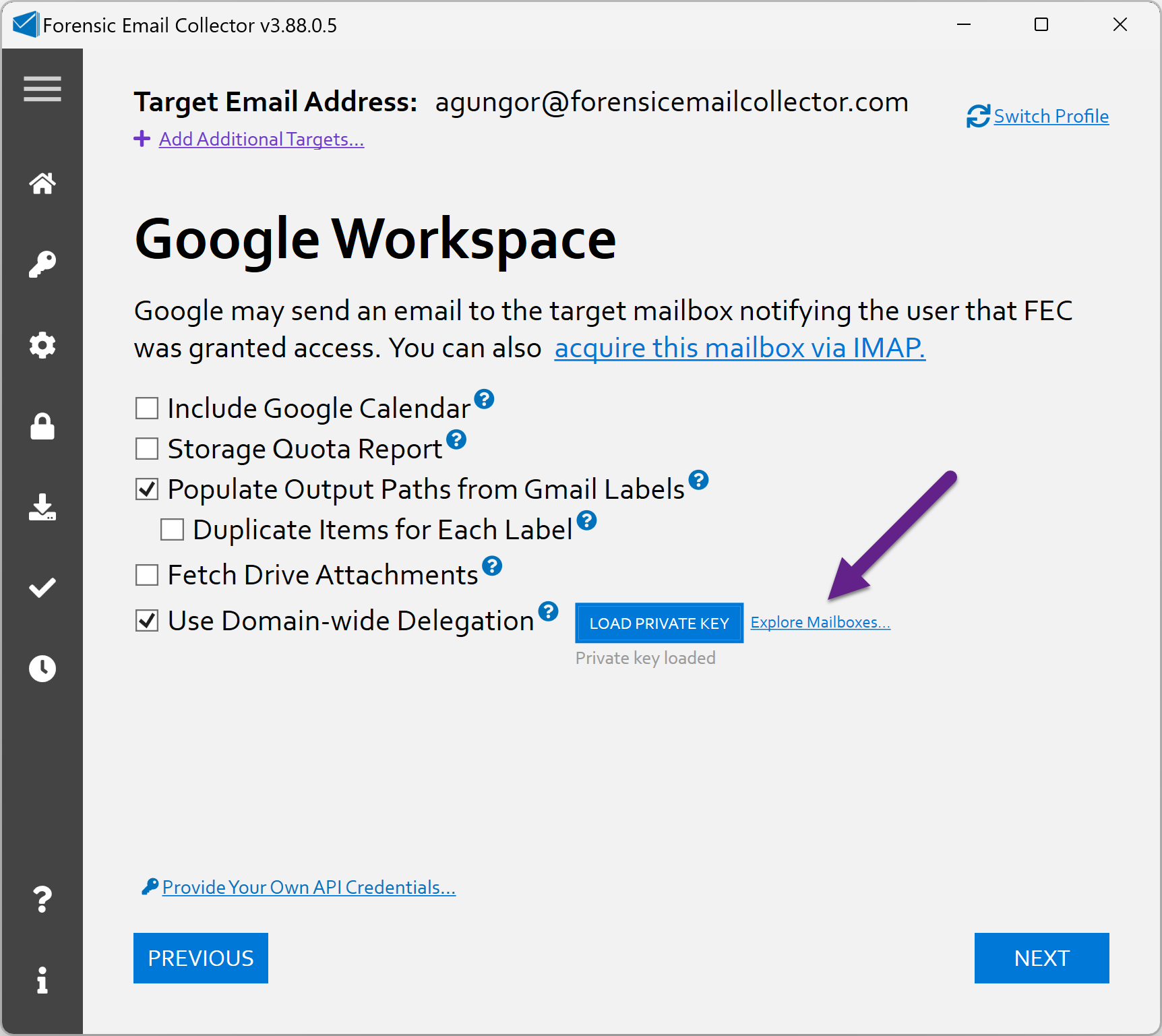Screen dimensions: 1162x1036
Task: Click the plus icon for additional targets
Action: (142, 138)
